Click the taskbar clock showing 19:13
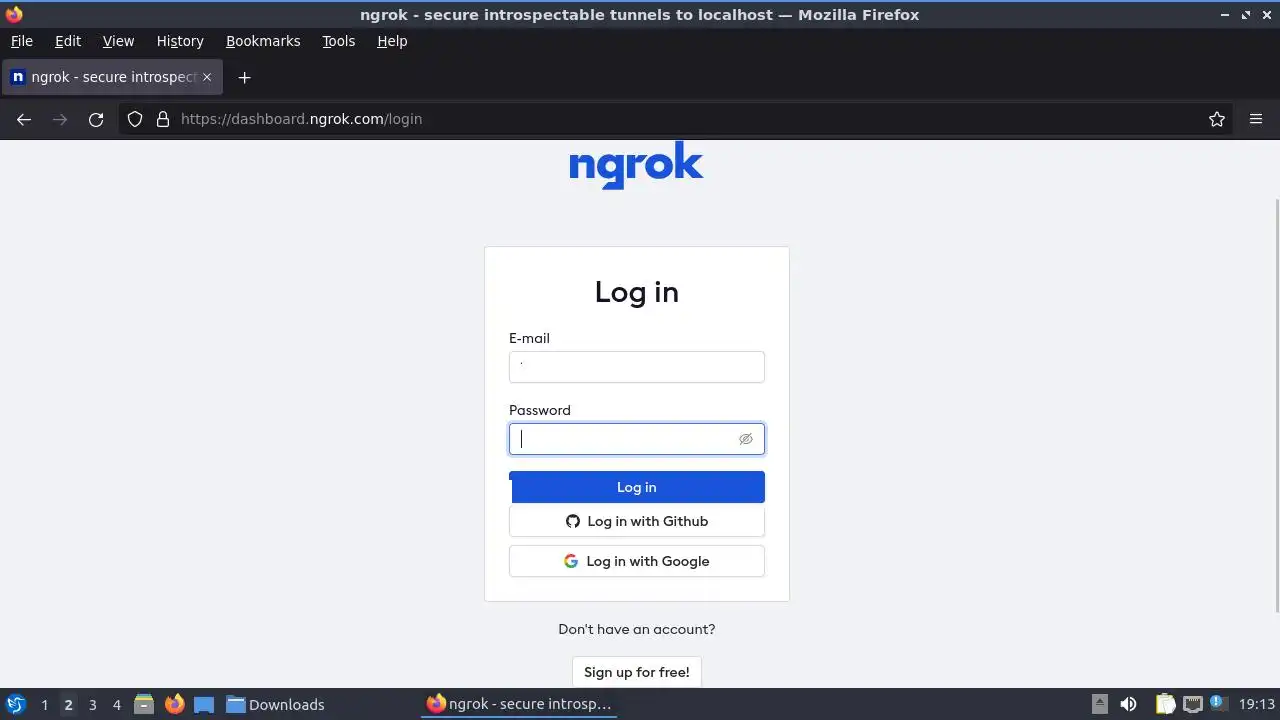The width and height of the screenshot is (1280, 720). 1257,704
